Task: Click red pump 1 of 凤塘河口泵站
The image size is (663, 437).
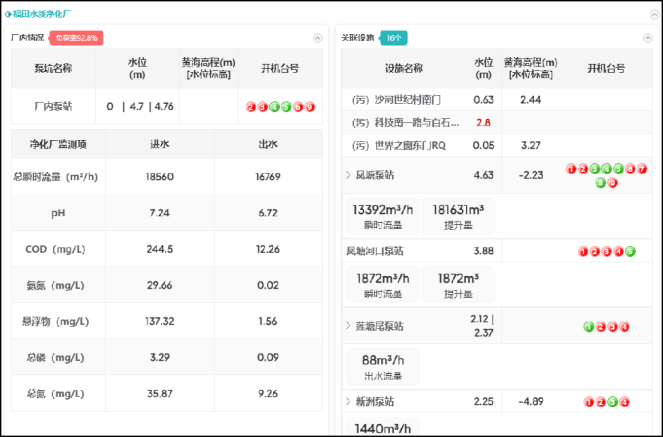Action: 584,252
